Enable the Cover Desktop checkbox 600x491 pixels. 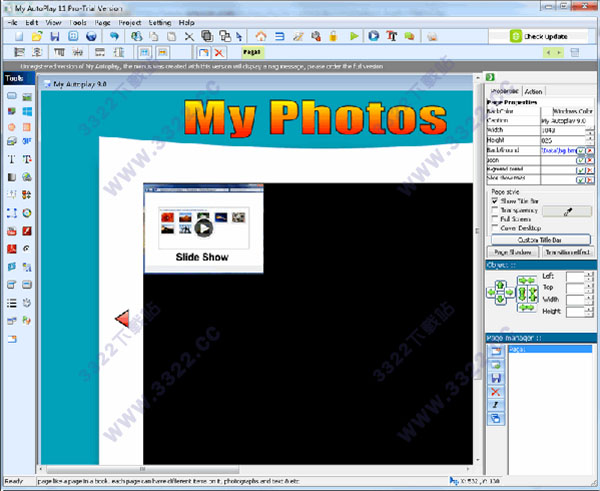[494, 228]
